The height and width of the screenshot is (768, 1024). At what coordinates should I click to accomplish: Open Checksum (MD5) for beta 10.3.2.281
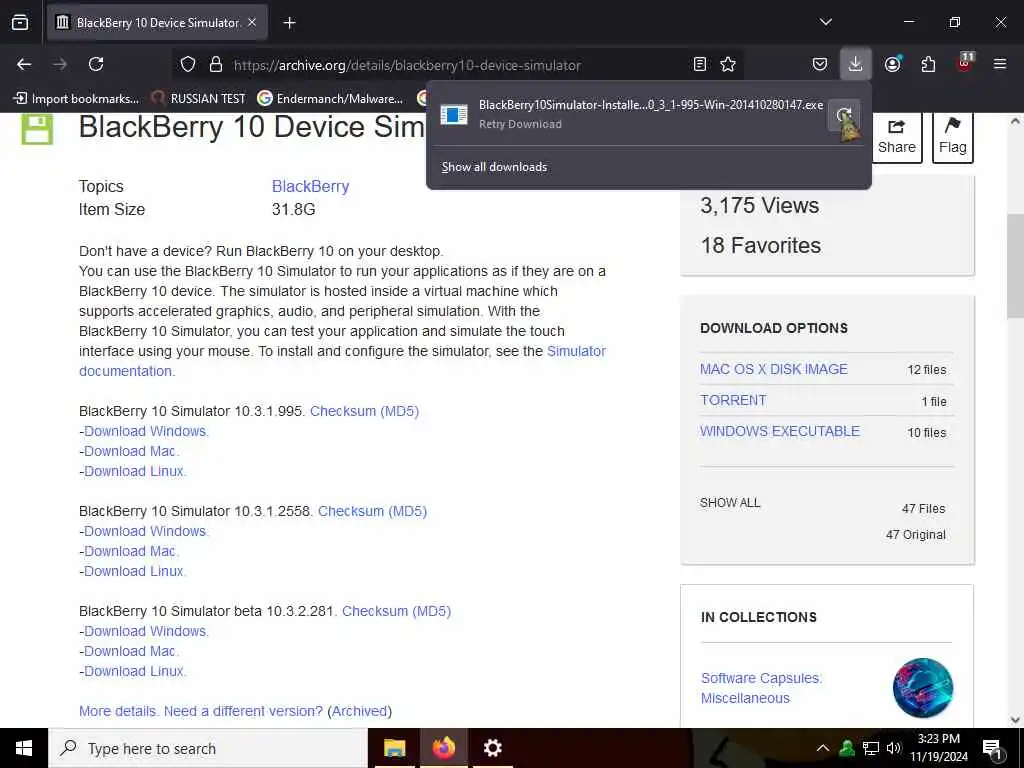(x=396, y=611)
